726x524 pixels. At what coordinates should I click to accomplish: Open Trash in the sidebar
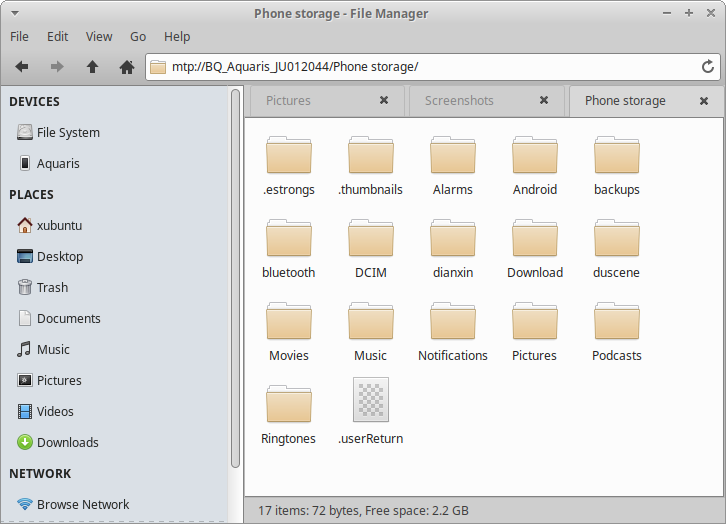coord(52,287)
